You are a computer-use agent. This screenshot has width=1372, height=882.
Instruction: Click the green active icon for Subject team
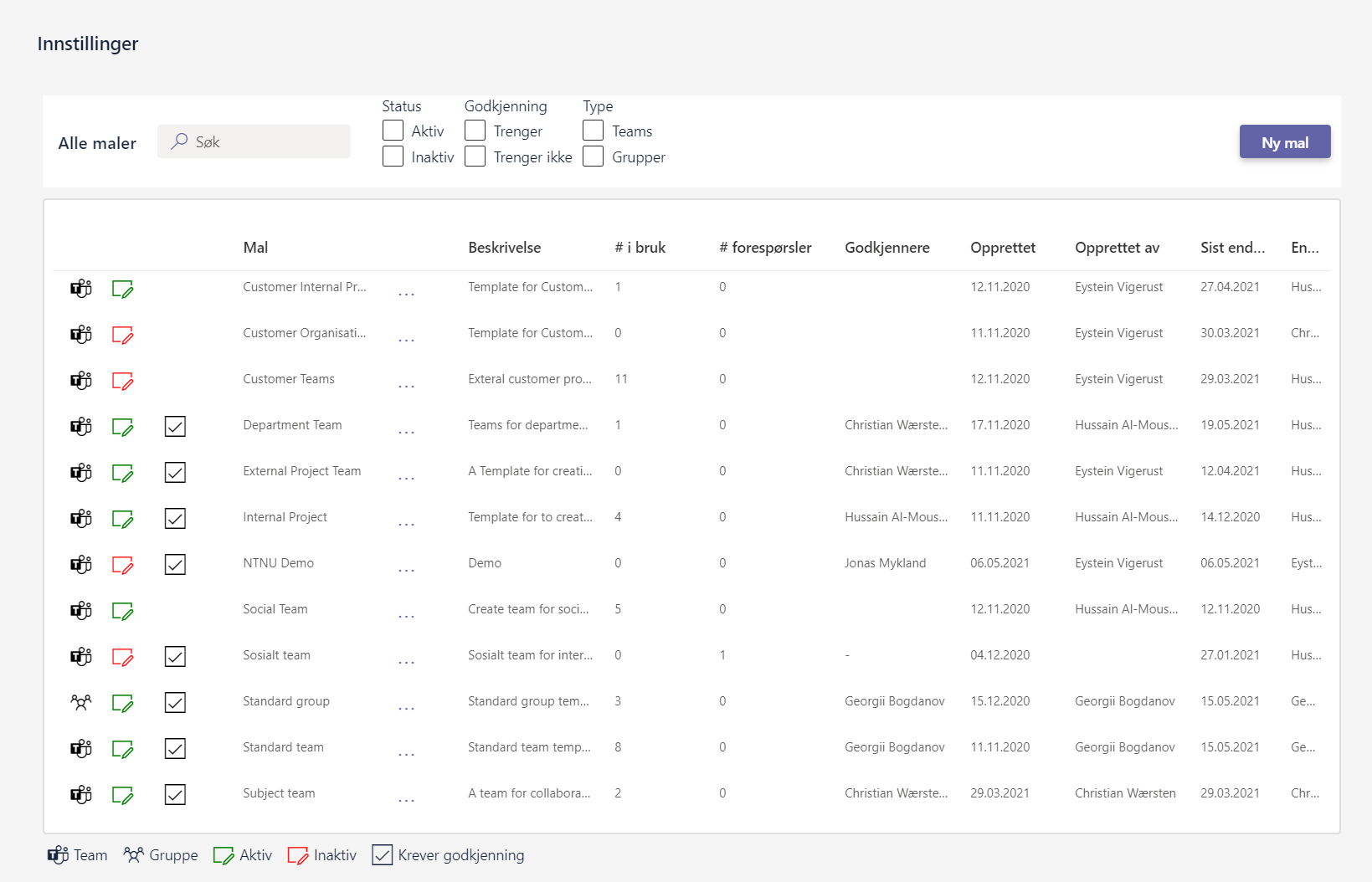[123, 795]
